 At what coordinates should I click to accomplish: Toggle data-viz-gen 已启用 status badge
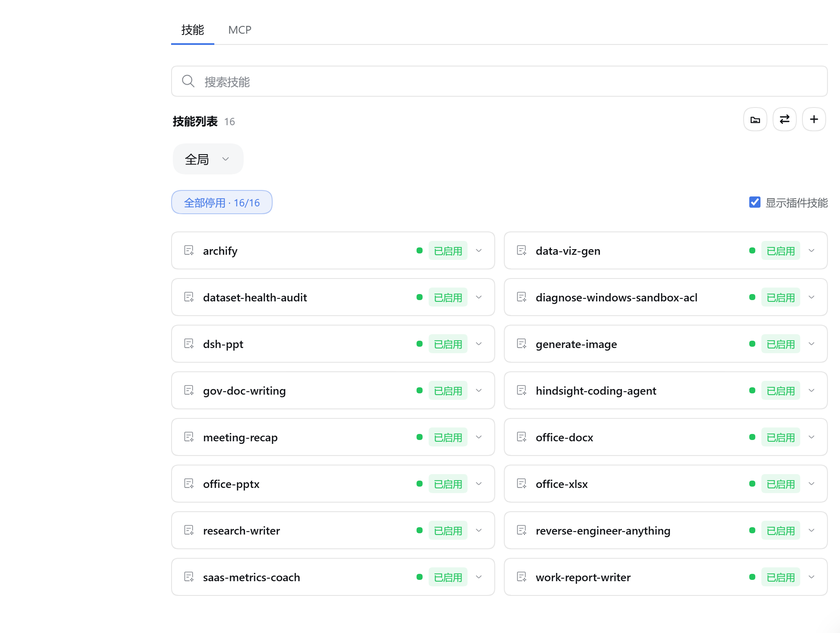point(781,251)
